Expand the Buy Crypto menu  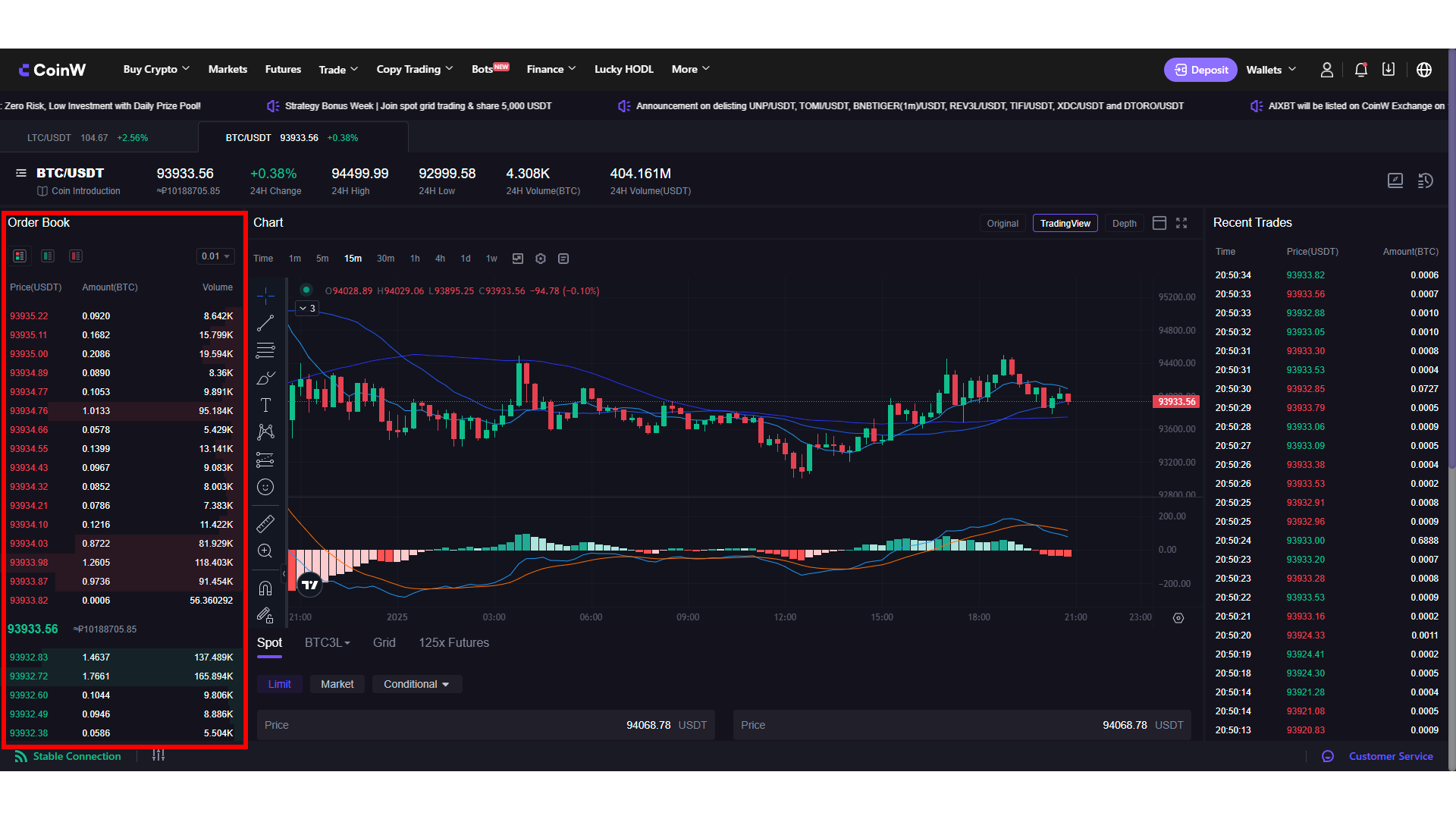(x=156, y=69)
